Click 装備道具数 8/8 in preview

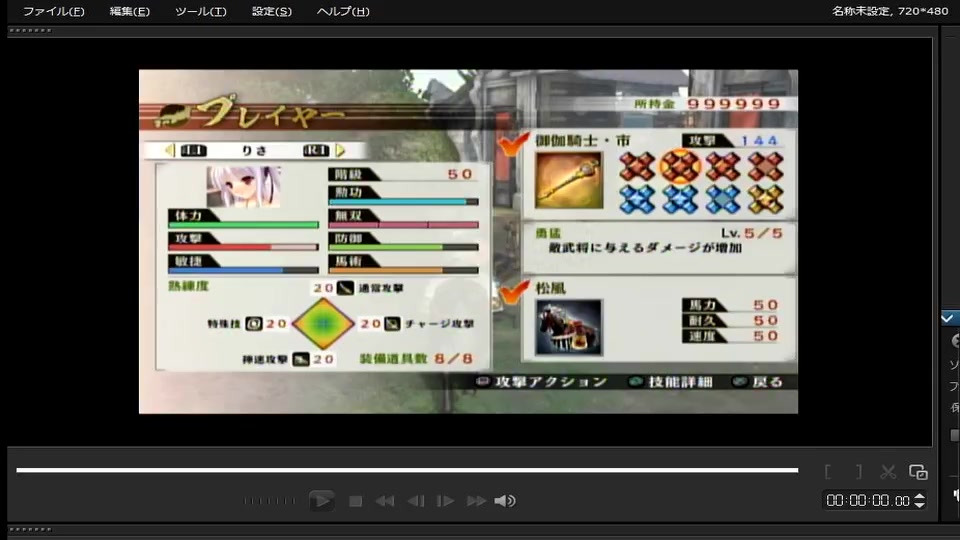click(x=416, y=359)
